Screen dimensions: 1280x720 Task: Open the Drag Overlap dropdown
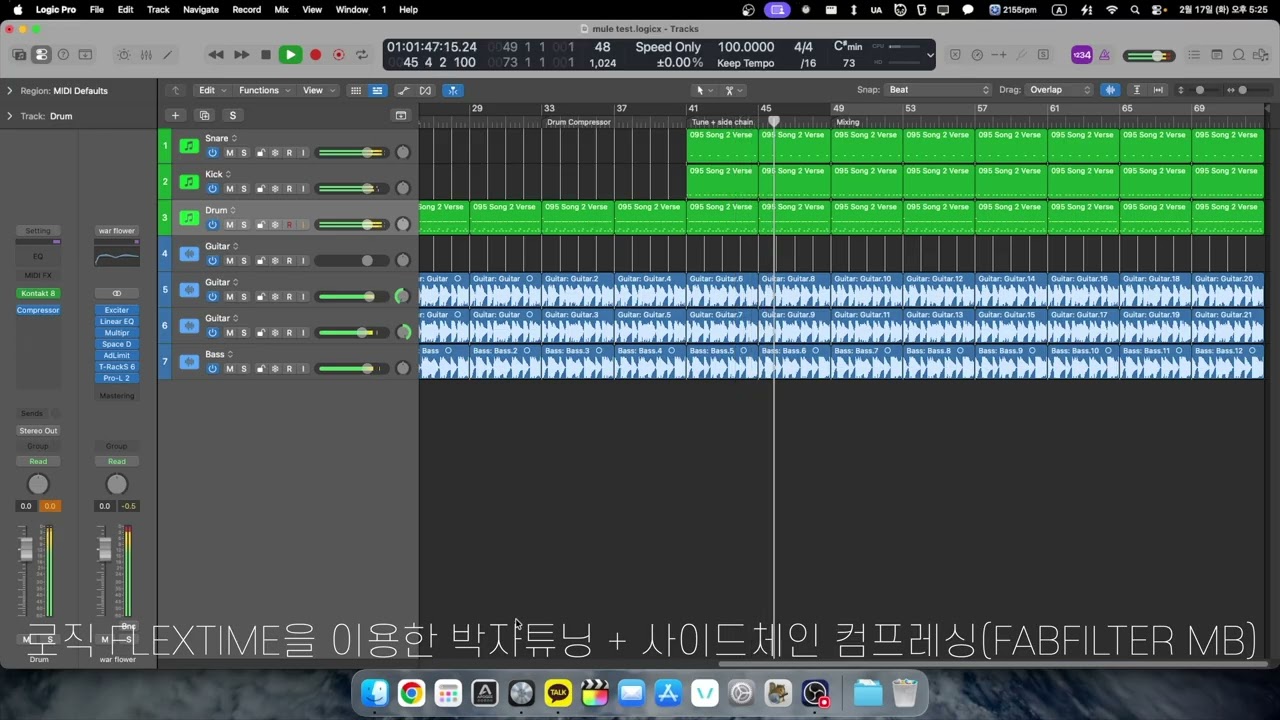click(x=1060, y=90)
